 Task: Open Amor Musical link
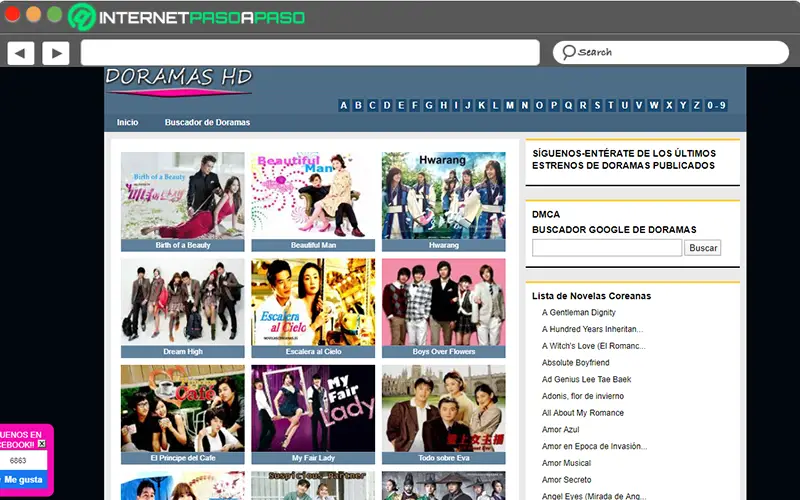point(566,463)
